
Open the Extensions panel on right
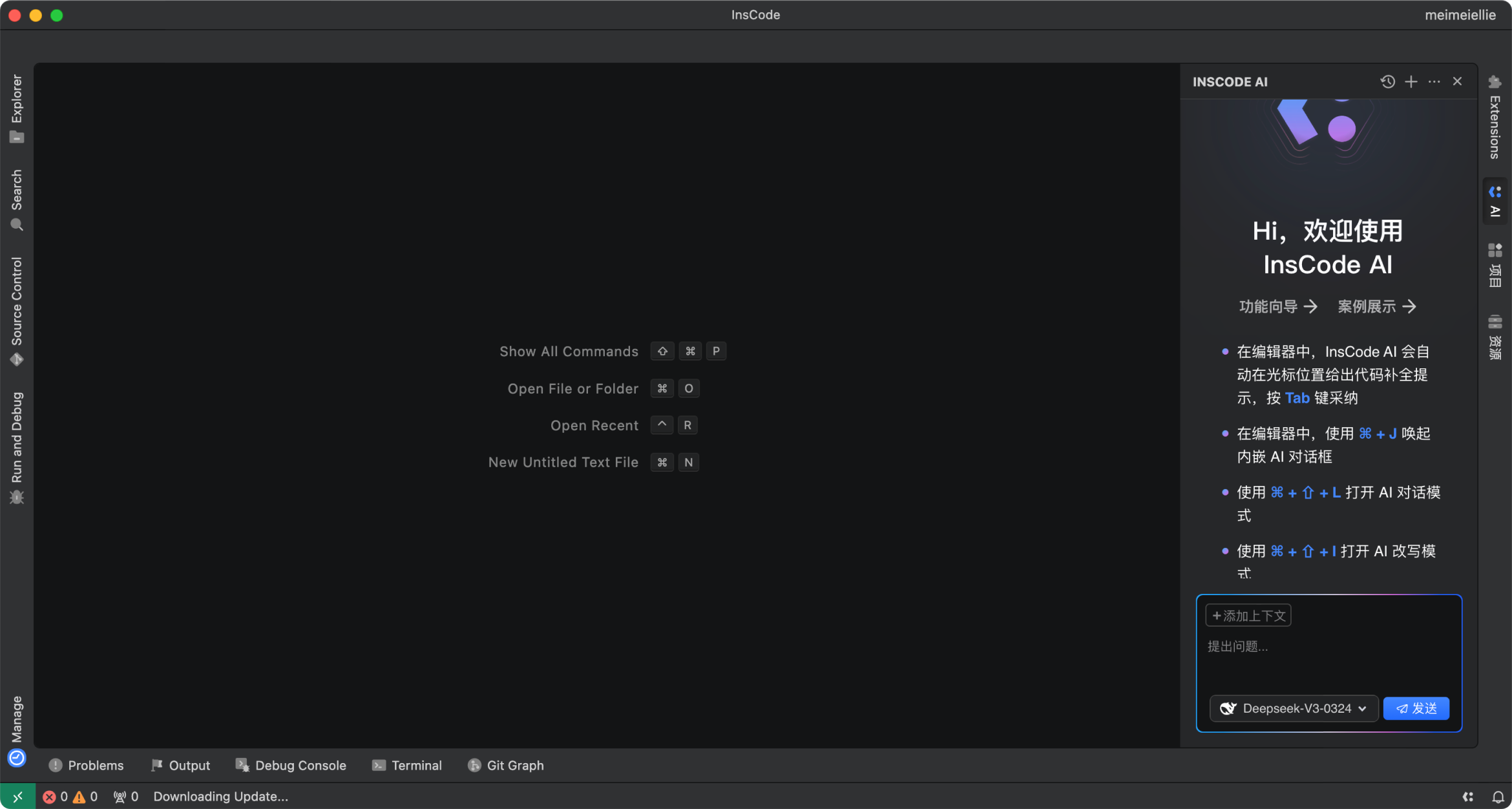pyautogui.click(x=1495, y=118)
